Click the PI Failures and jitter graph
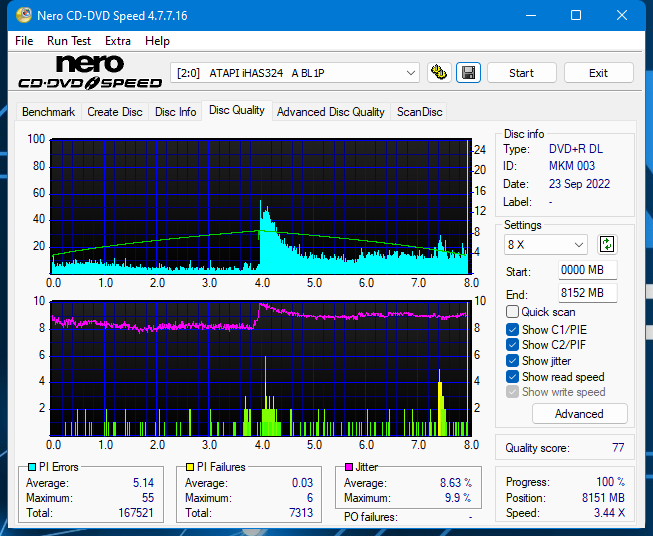This screenshot has width=653, height=536. click(x=261, y=369)
